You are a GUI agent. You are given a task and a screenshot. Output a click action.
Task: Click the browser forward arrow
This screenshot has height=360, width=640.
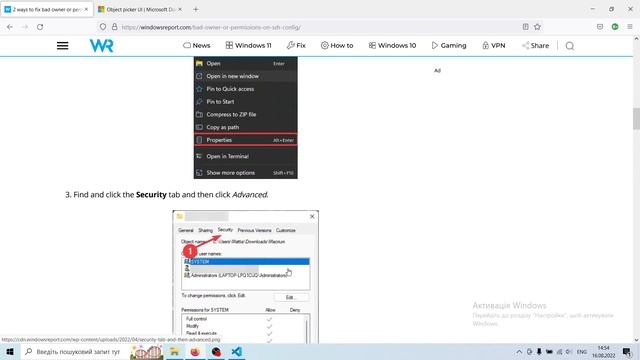[x=25, y=27]
